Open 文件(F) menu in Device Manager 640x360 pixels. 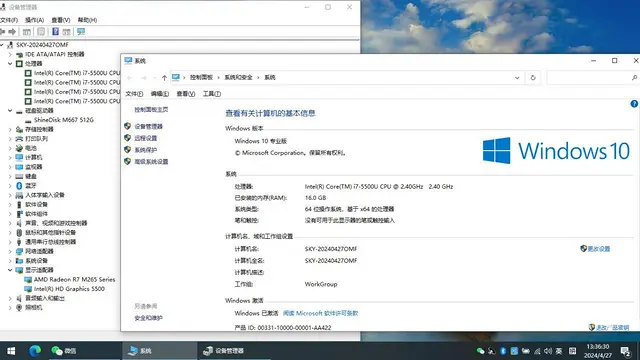click(x=9, y=20)
